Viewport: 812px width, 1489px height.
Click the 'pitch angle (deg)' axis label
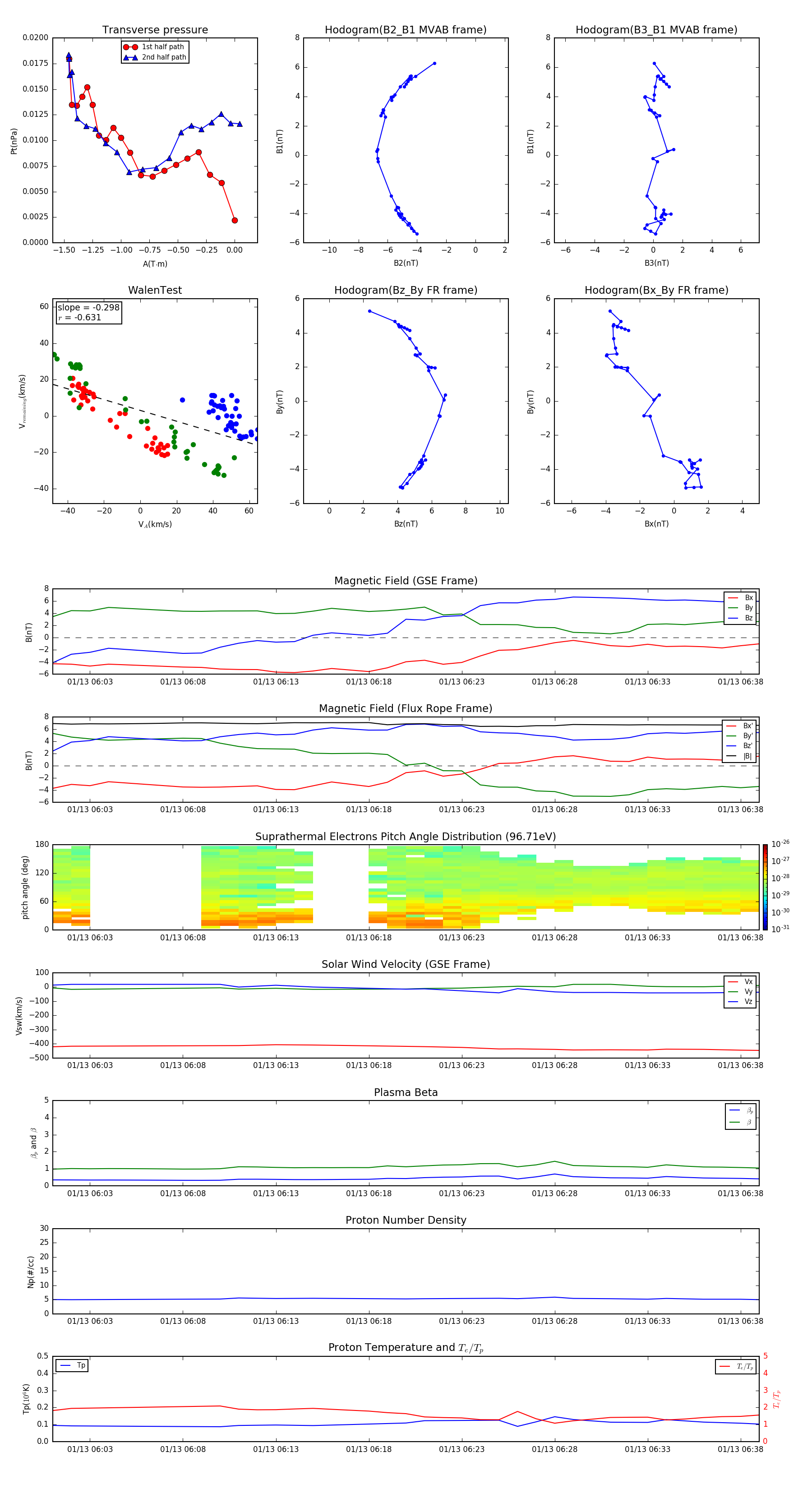(25, 887)
